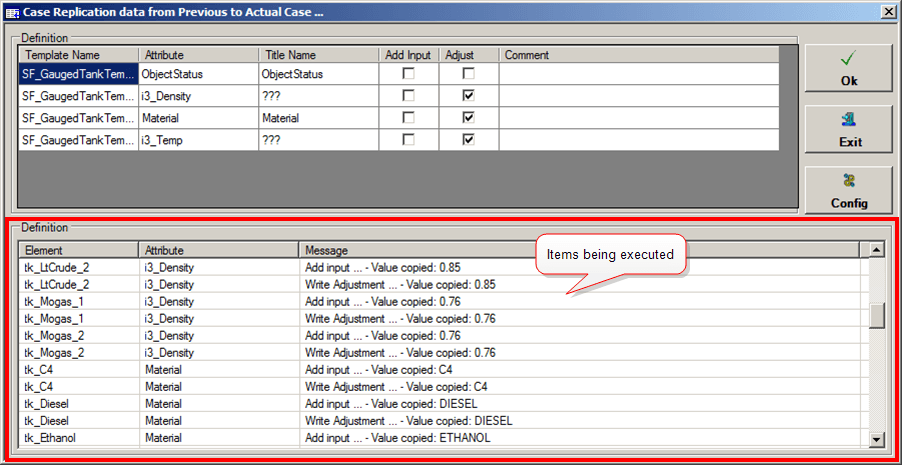902x465 pixels.
Task: Uncheck Adjust for i3_Density attribute
Action: (468, 96)
